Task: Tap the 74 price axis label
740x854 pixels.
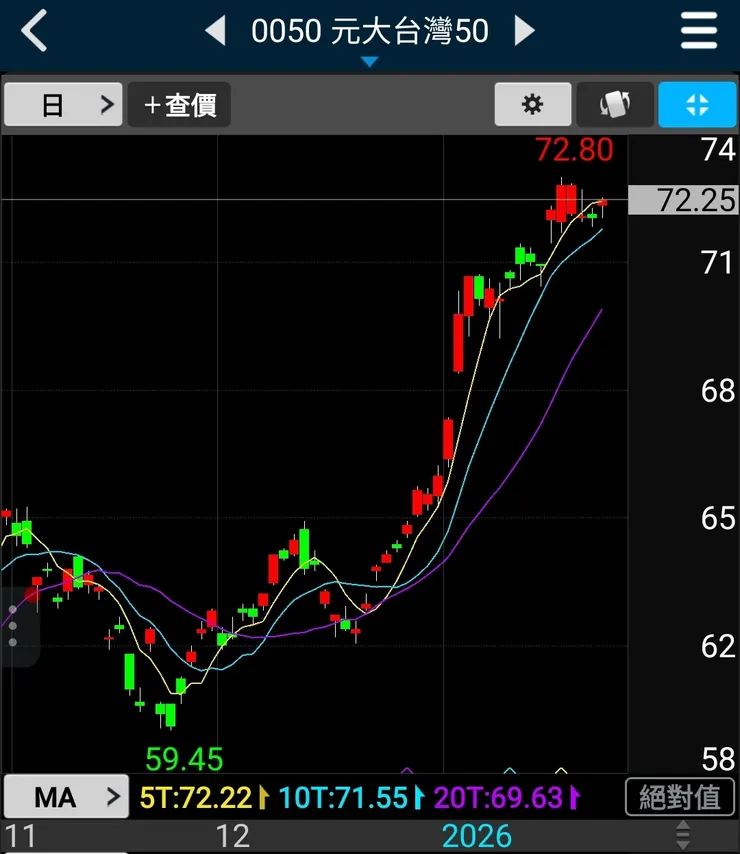Action: [718, 150]
